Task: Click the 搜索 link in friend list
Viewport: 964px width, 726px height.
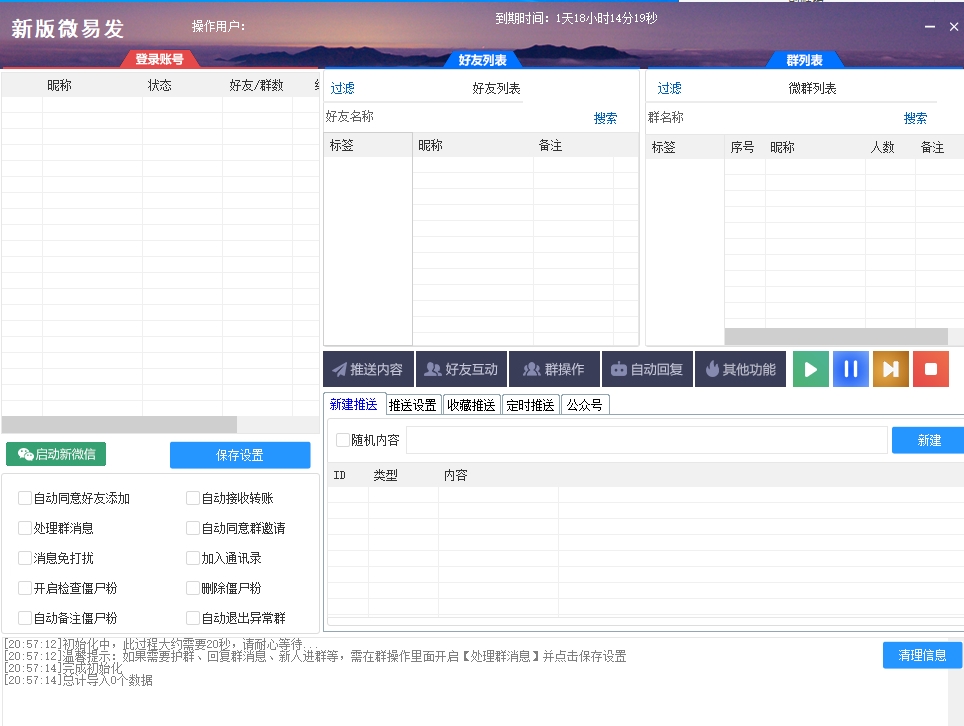Action: [x=604, y=117]
